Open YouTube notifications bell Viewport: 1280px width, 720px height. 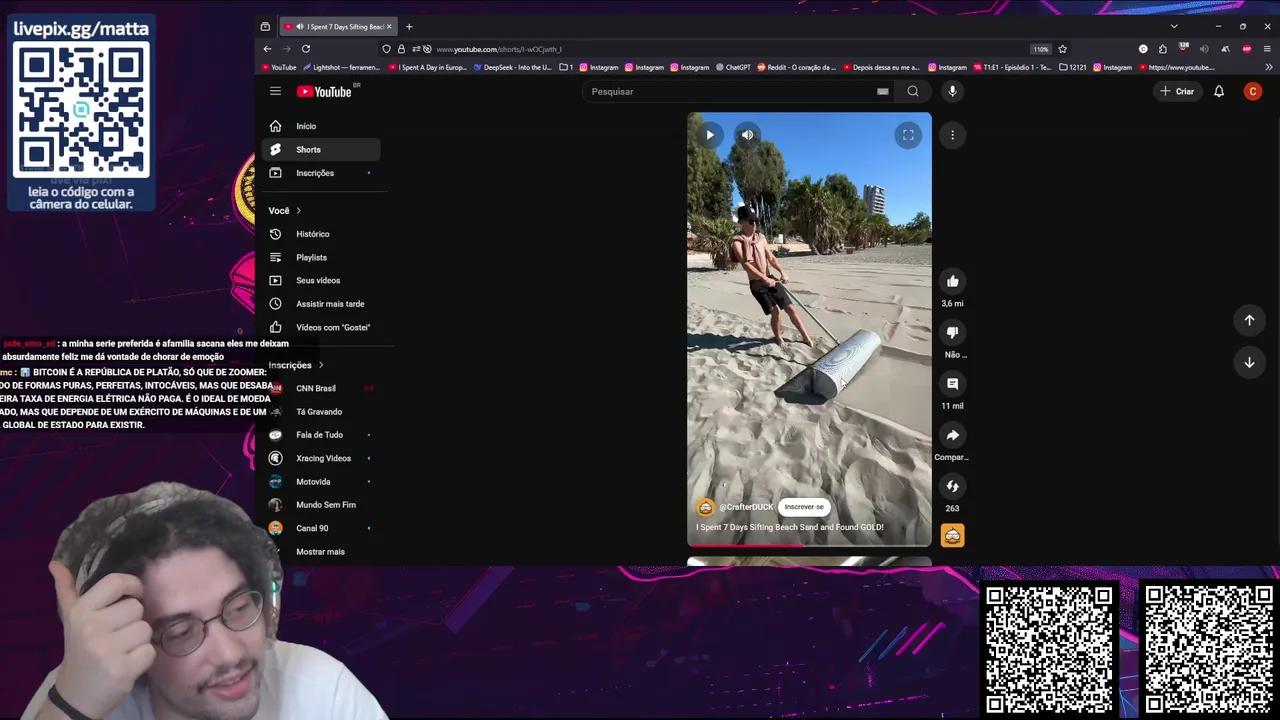click(x=1219, y=91)
